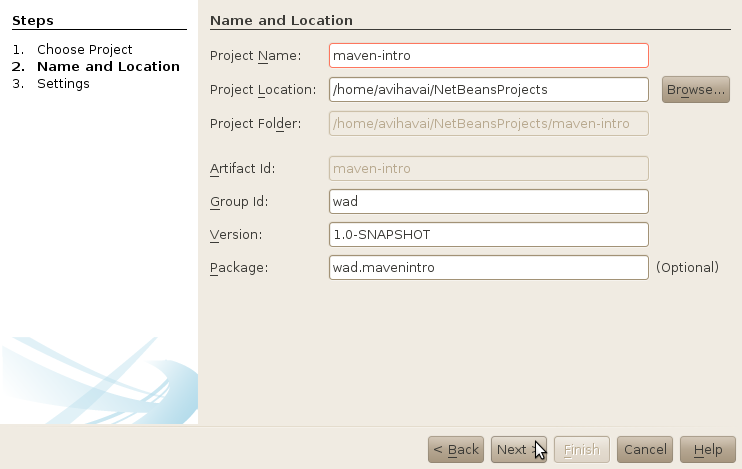742x469 pixels.
Task: Click the Project Name label
Action: (x=256, y=55)
